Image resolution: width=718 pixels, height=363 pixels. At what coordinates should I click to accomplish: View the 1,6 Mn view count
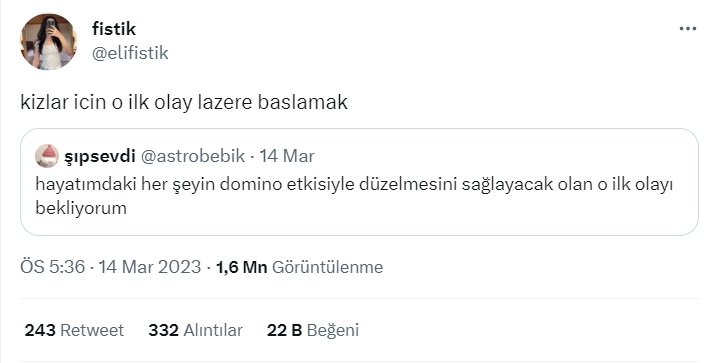click(241, 267)
